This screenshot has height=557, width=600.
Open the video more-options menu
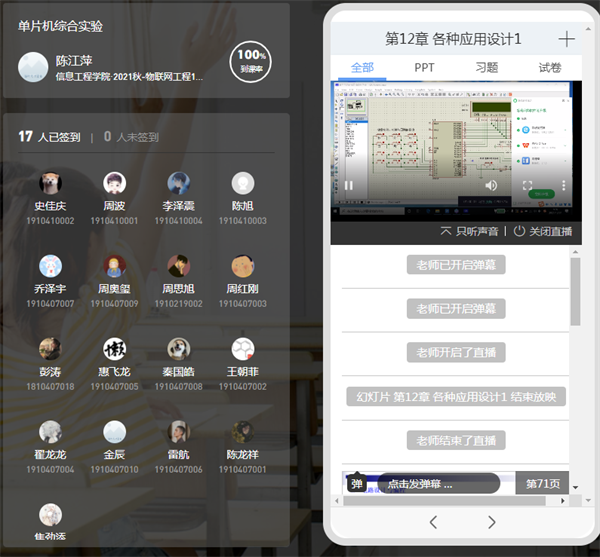563,185
